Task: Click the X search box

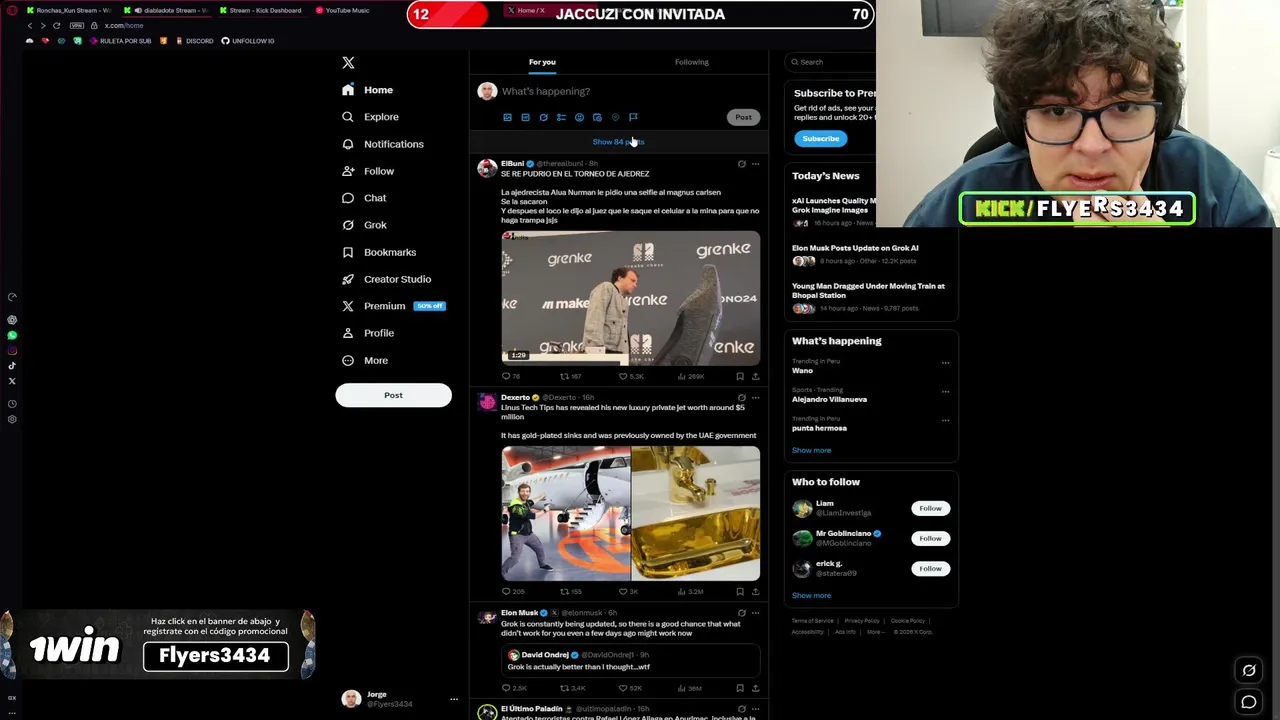Action: click(832, 62)
